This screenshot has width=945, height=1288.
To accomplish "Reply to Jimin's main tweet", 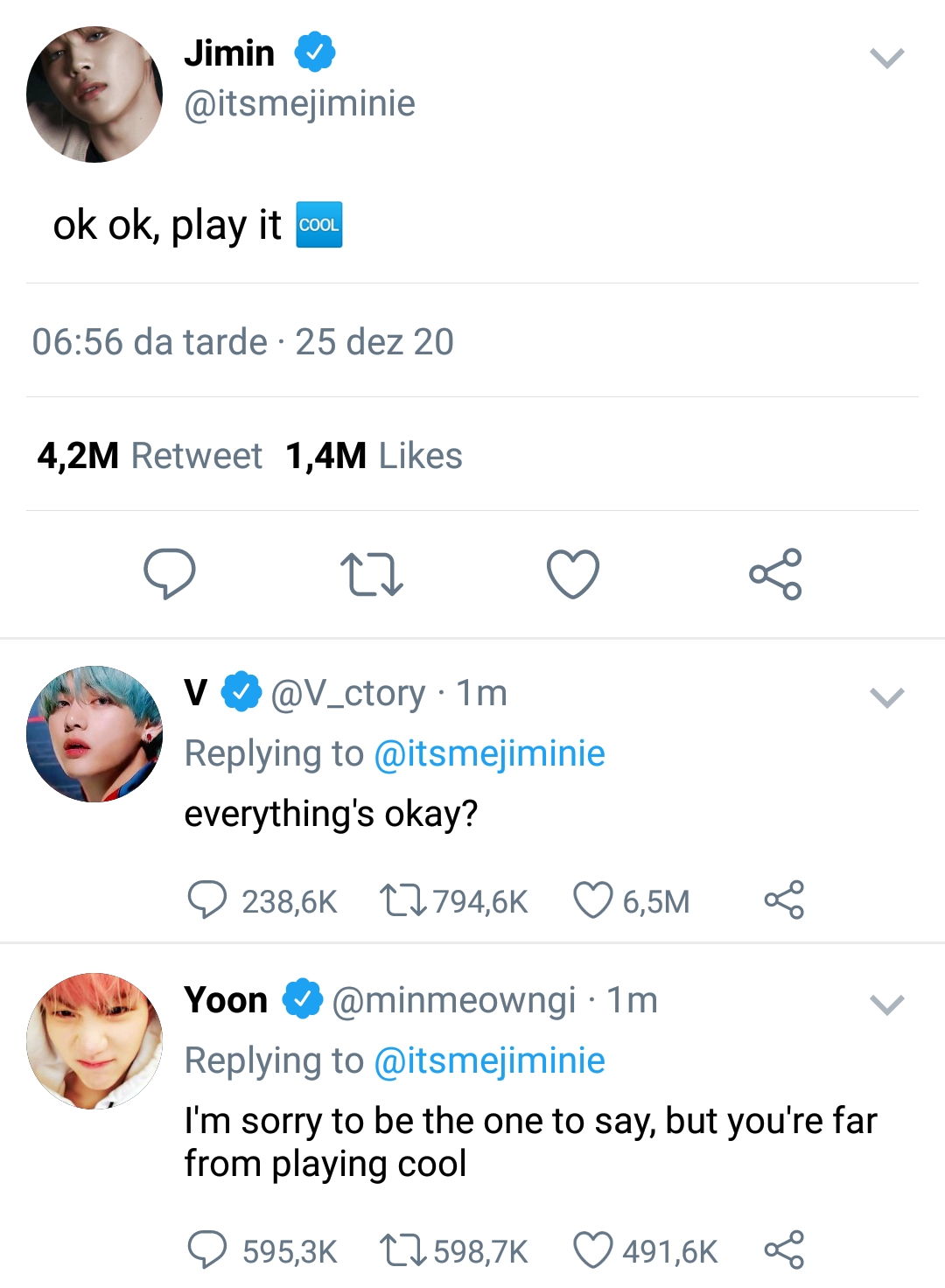I will [x=169, y=573].
